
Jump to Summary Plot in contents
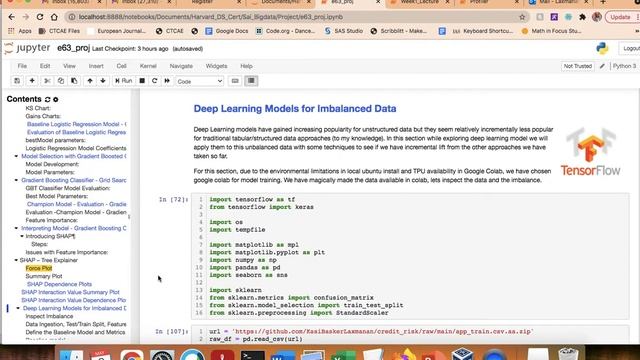44,276
